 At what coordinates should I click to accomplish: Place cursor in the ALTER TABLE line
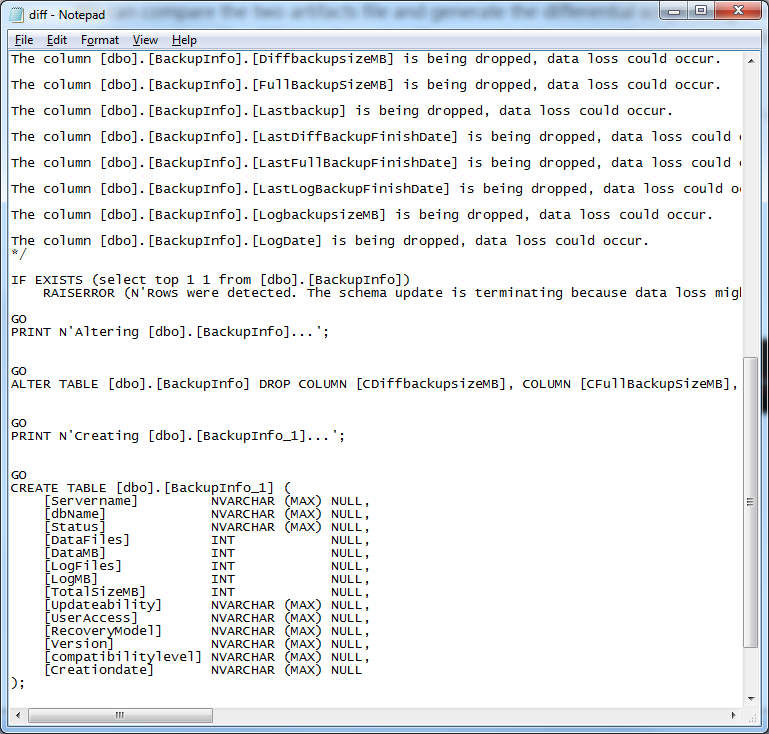pyautogui.click(x=200, y=384)
